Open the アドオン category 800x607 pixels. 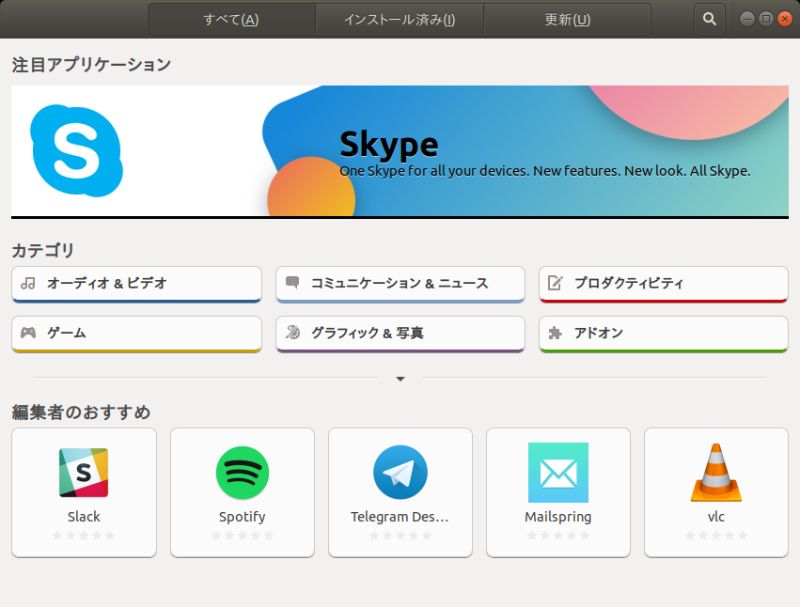(664, 334)
